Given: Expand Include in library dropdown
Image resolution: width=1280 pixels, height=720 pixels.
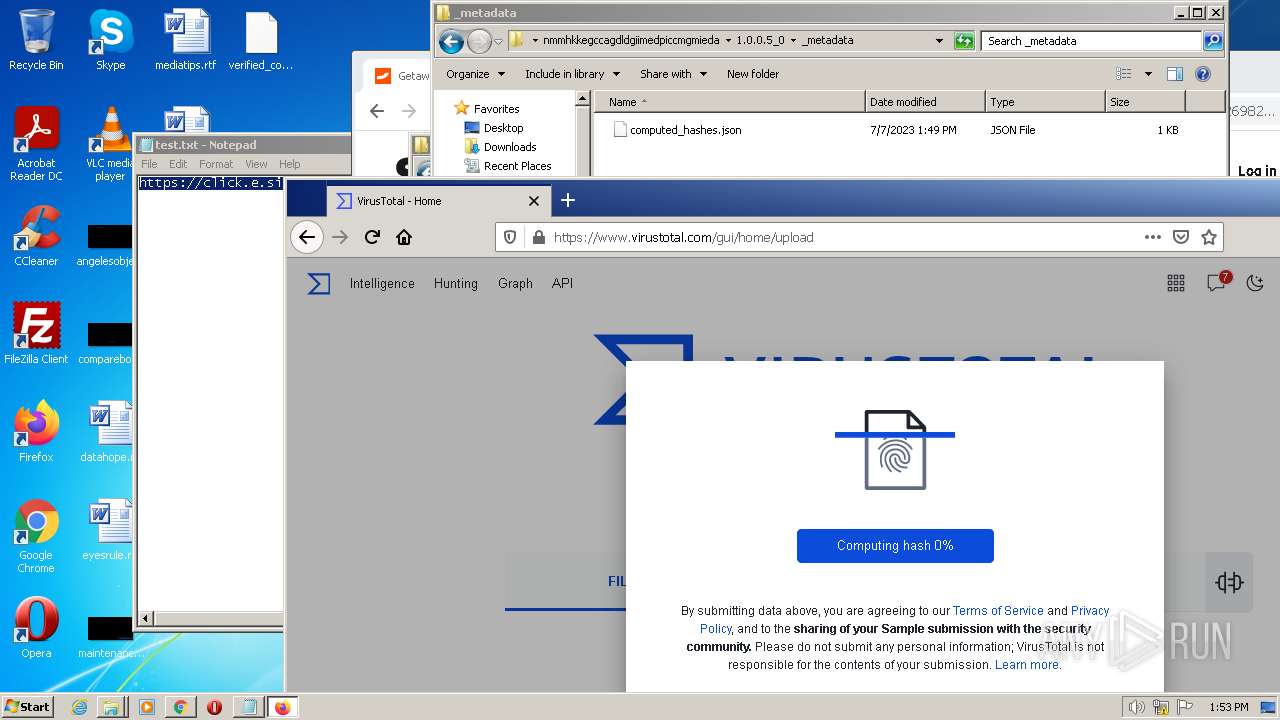Looking at the screenshot, I should pos(573,74).
